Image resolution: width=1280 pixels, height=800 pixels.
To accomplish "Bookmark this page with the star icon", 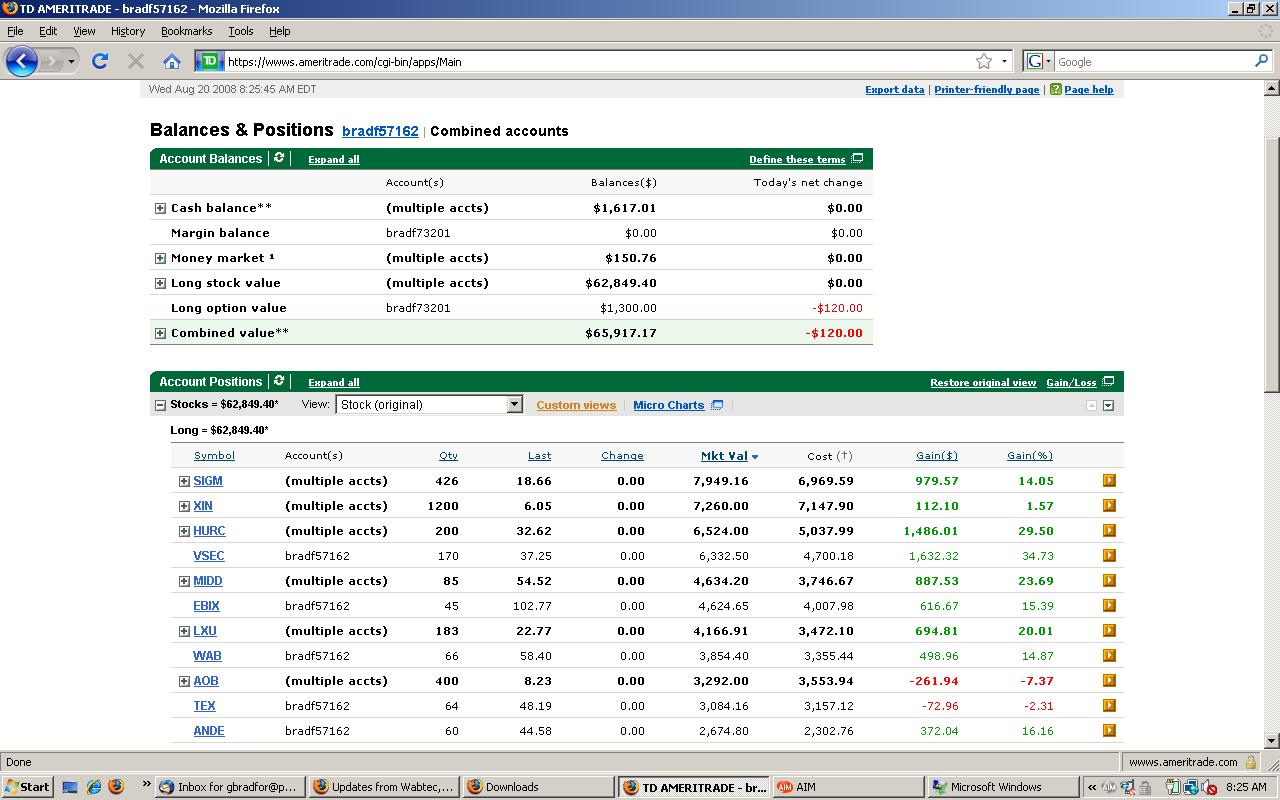I will click(984, 61).
